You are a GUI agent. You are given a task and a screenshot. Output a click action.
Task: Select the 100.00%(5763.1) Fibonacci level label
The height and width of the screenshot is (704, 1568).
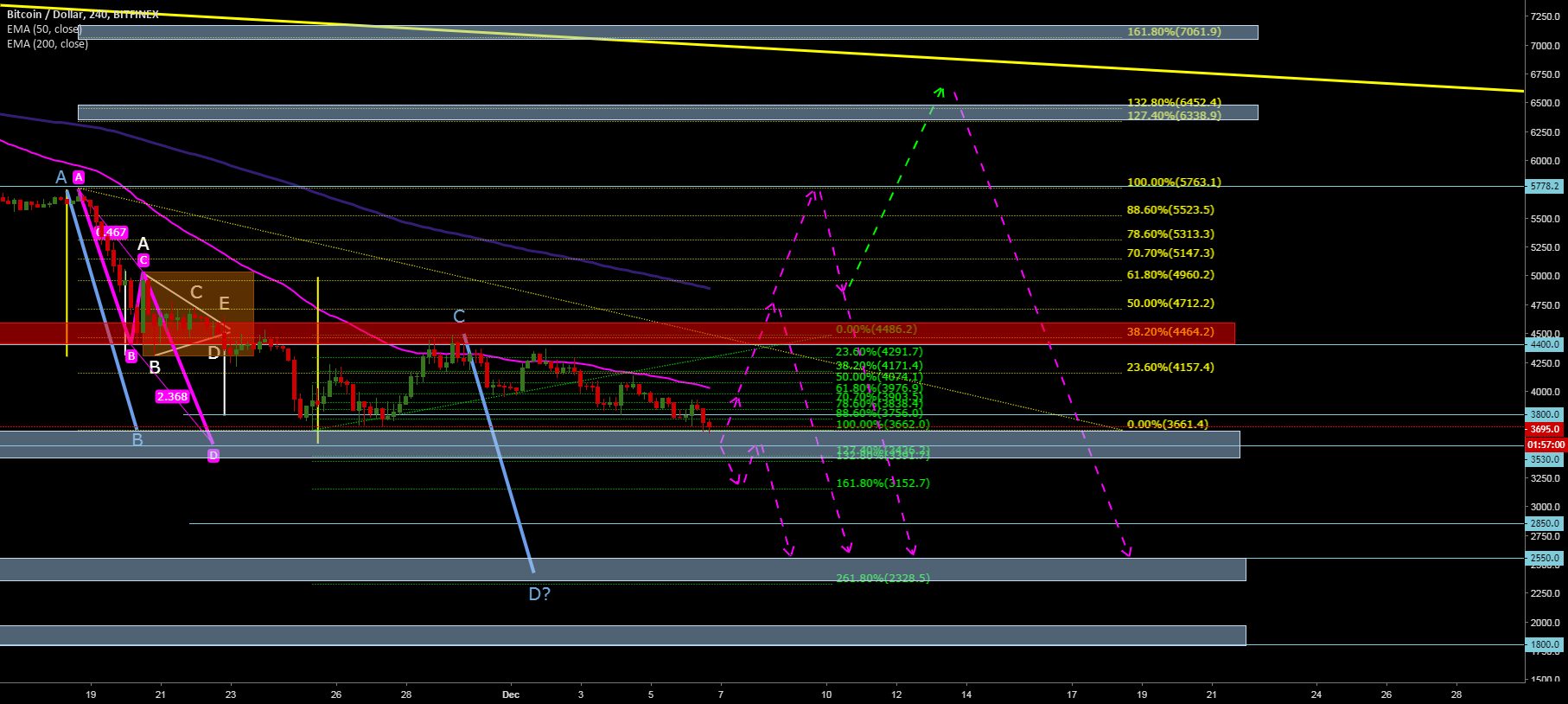pos(1174,182)
